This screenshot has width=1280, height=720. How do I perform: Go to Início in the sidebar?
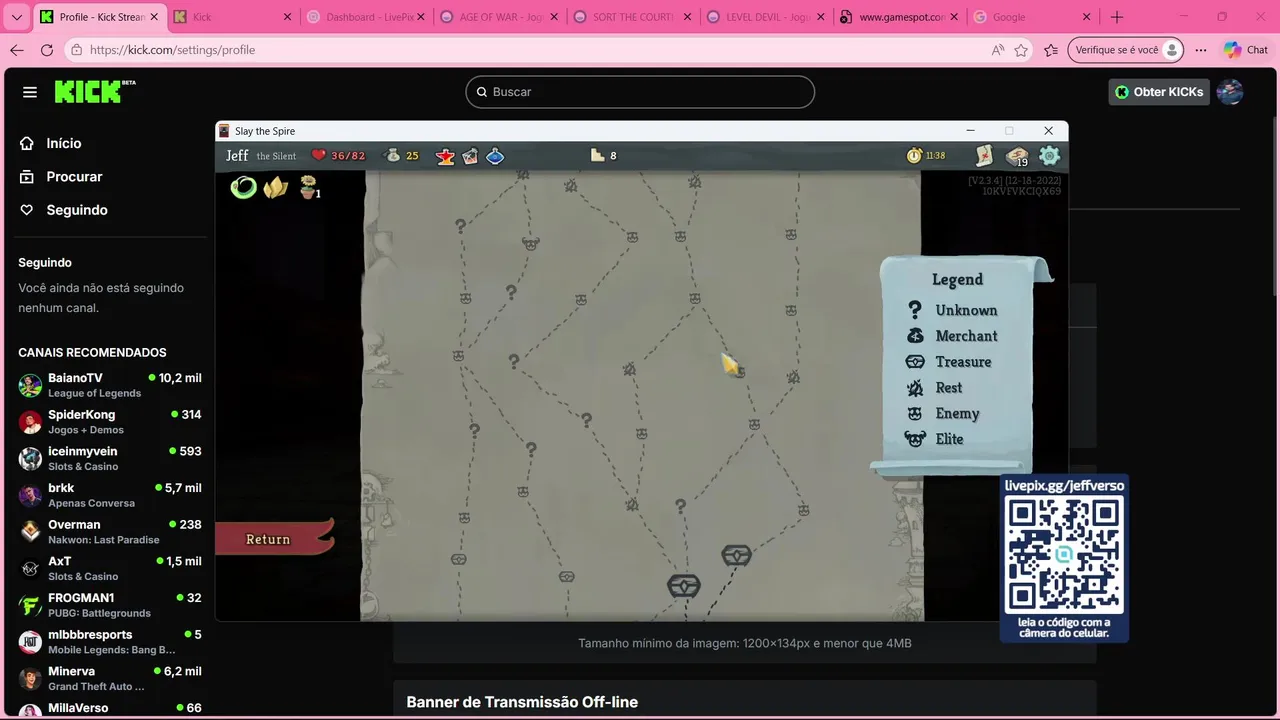[63, 143]
